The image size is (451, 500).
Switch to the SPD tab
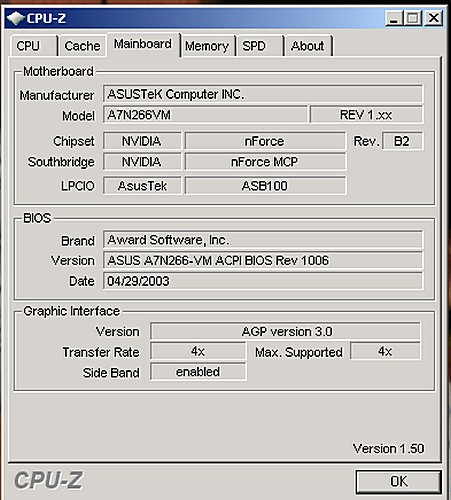click(x=260, y=46)
